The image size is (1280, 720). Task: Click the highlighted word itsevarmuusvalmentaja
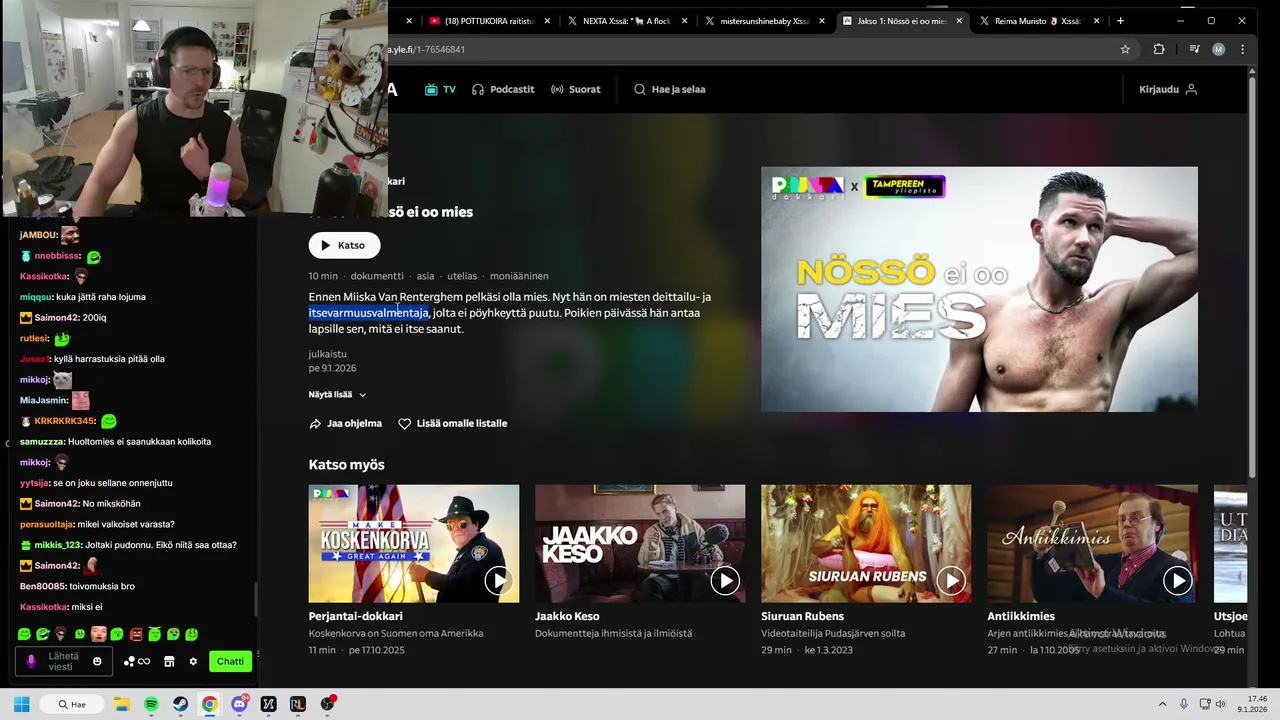tap(368, 313)
